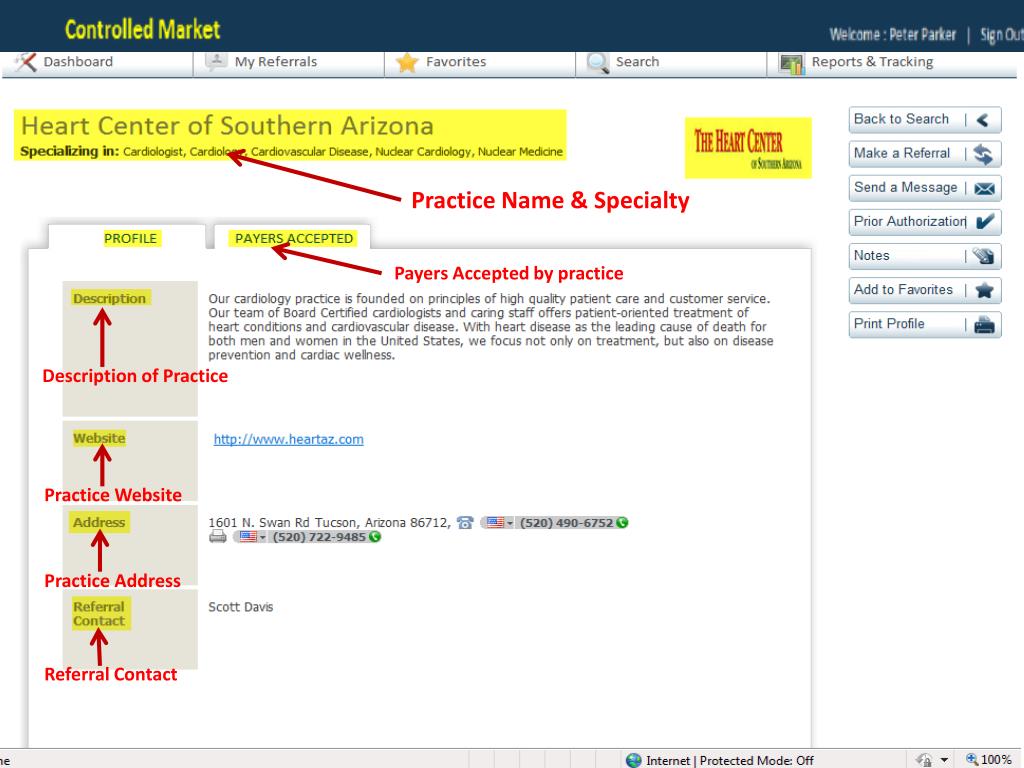Open the status bar security dropdown arrow
The image size is (1024, 768).
[x=944, y=760]
